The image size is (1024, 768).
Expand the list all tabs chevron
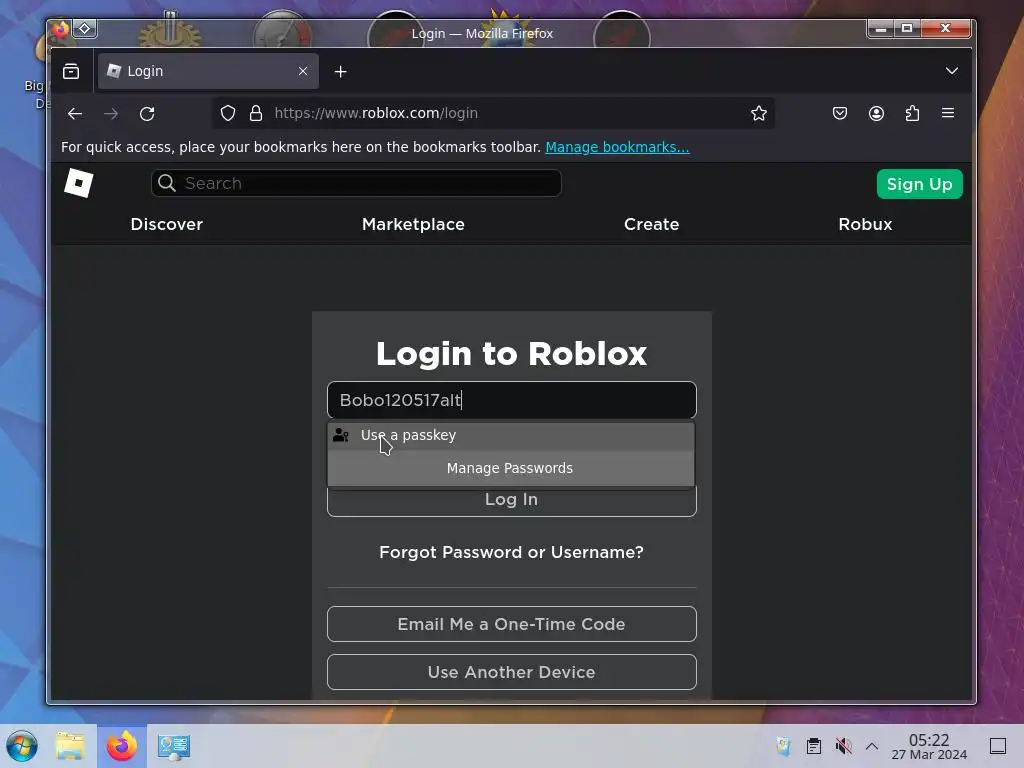[952, 71]
